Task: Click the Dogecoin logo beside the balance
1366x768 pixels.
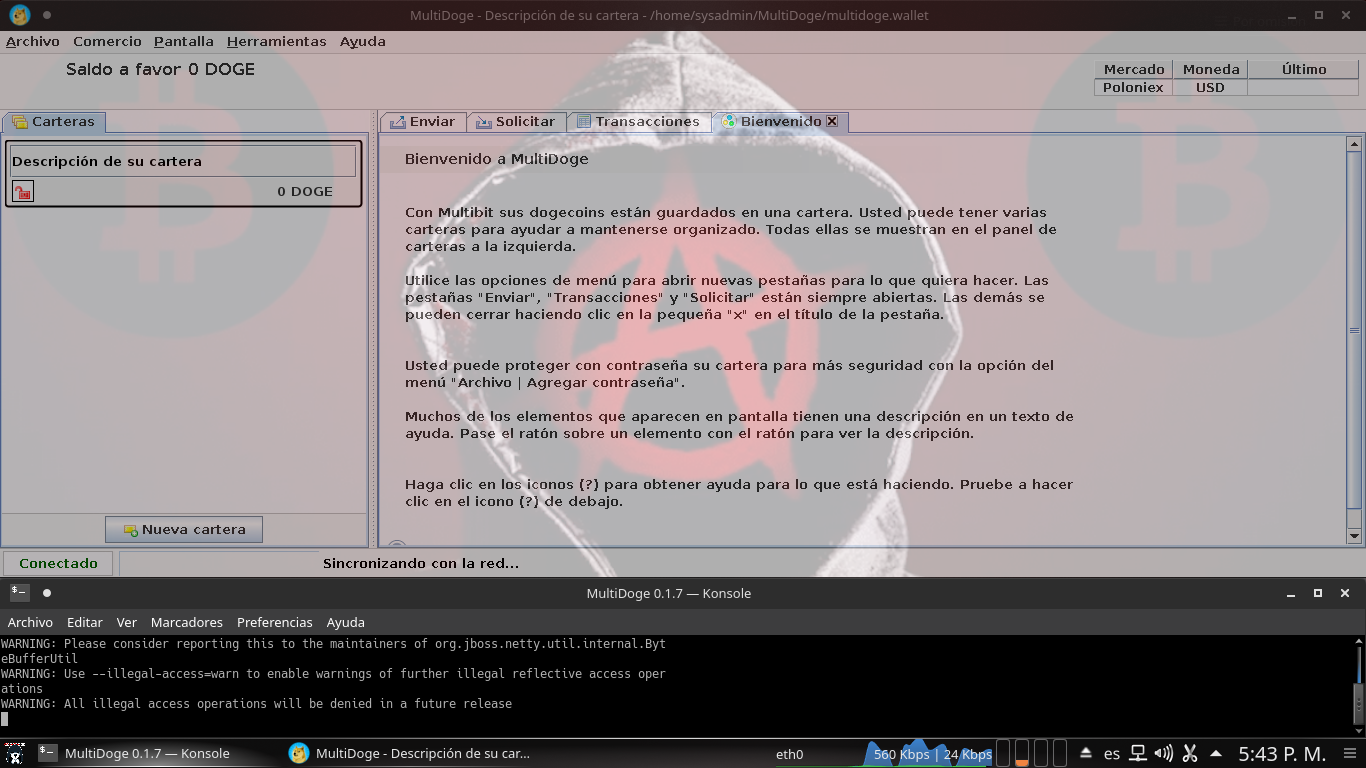Action: point(19,15)
